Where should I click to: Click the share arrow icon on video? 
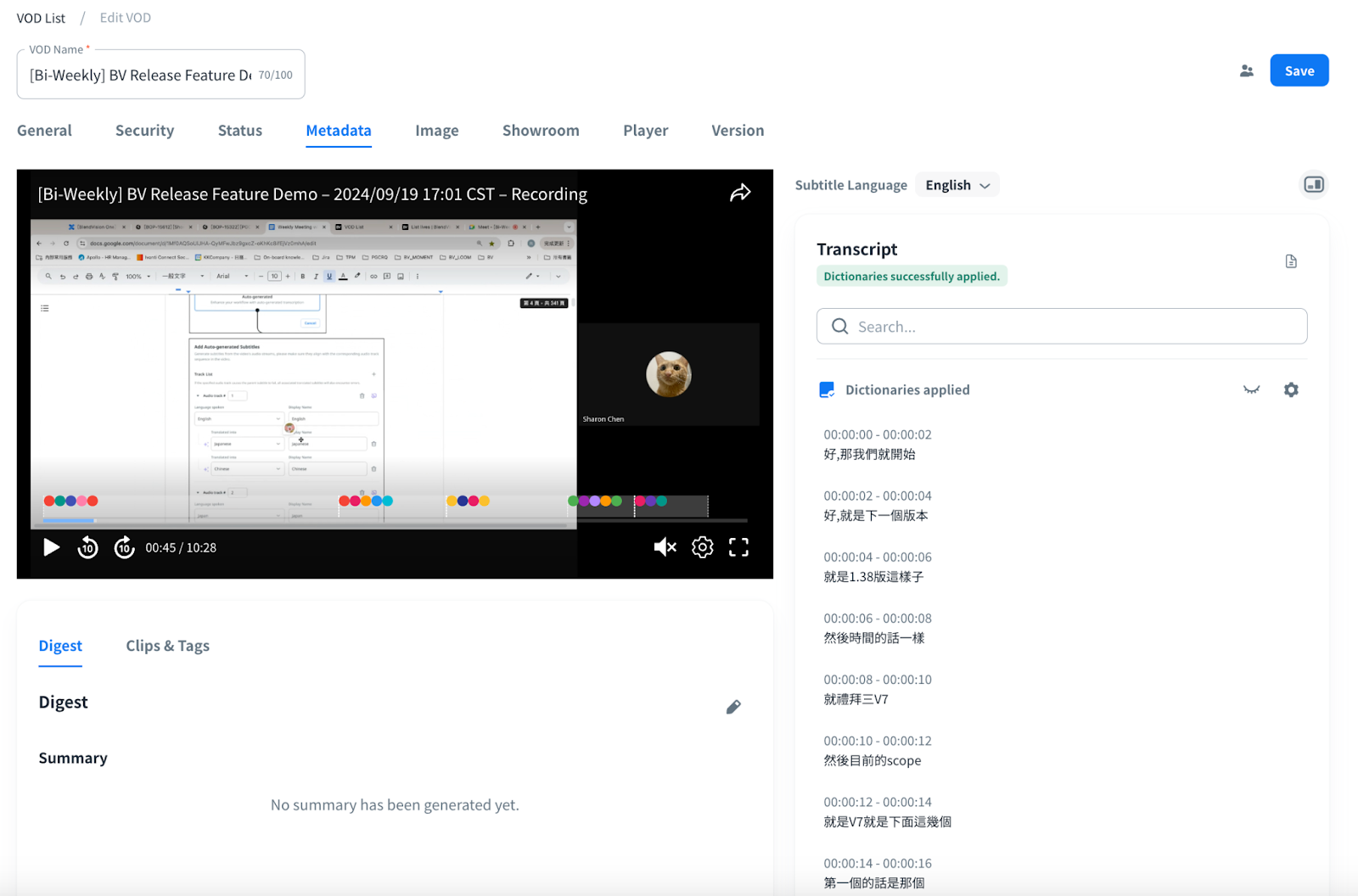point(740,193)
